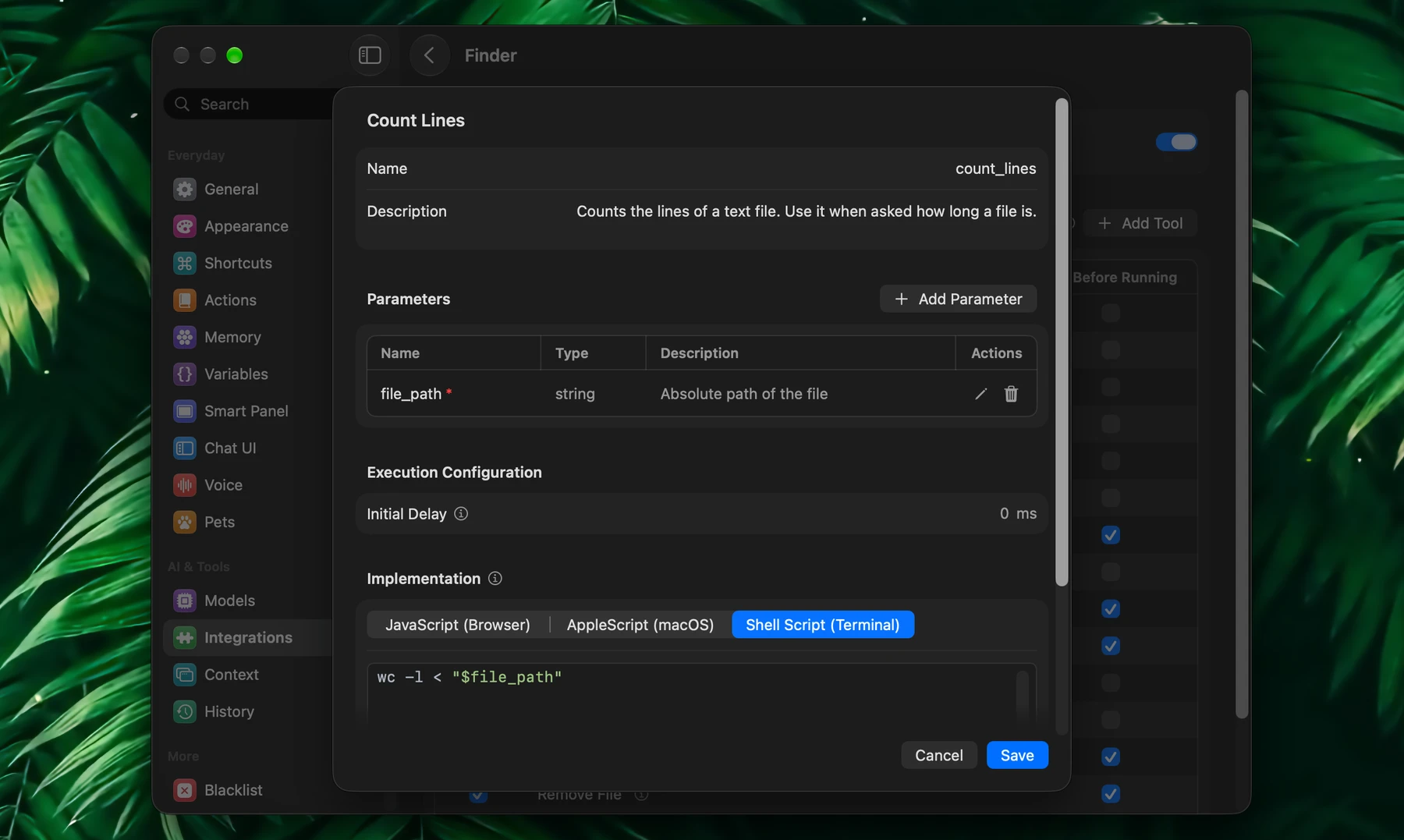The width and height of the screenshot is (1404, 840).
Task: Open Context settings in the sidebar
Action: (248, 675)
